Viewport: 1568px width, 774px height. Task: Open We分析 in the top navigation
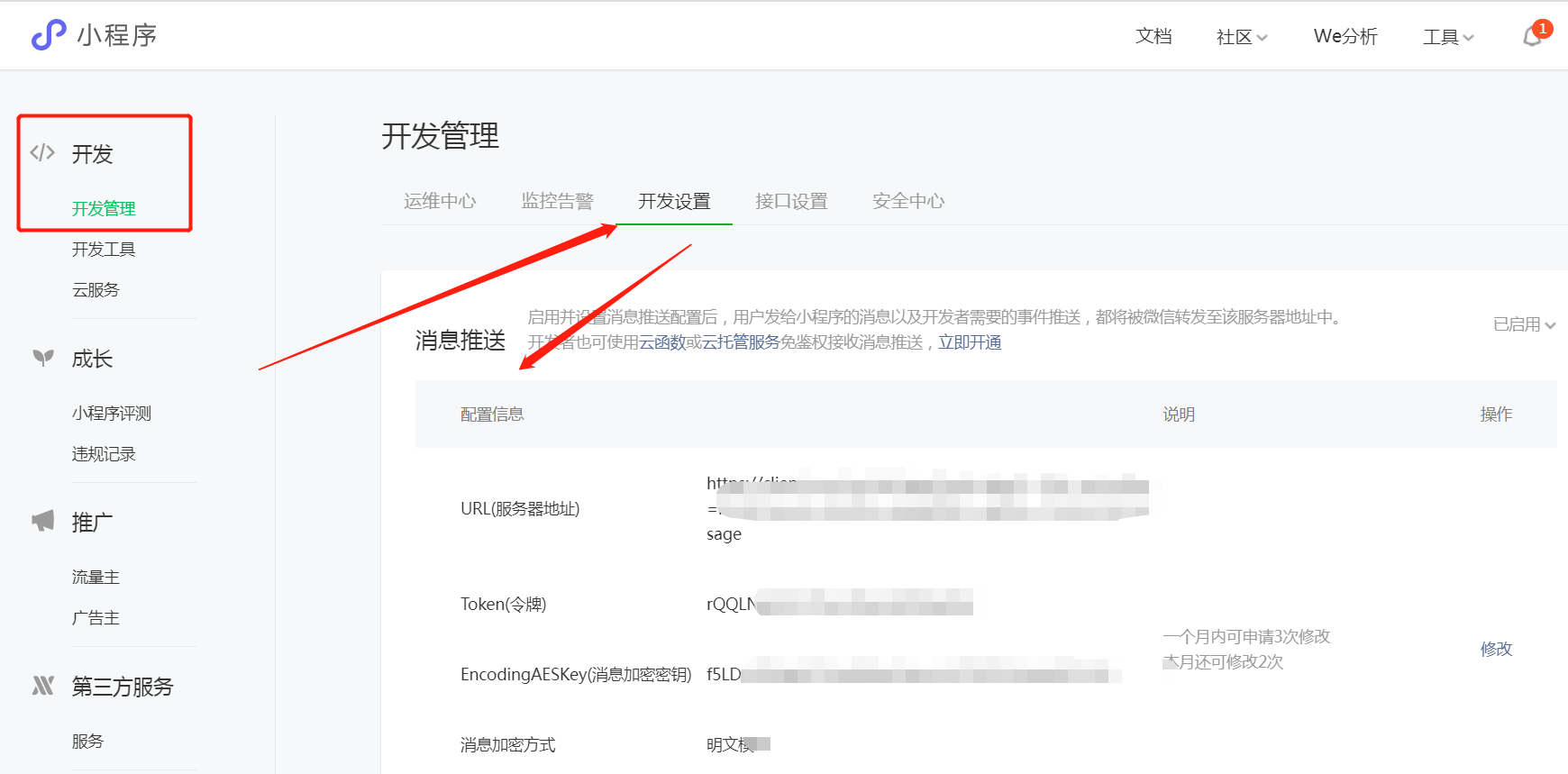(x=1345, y=36)
